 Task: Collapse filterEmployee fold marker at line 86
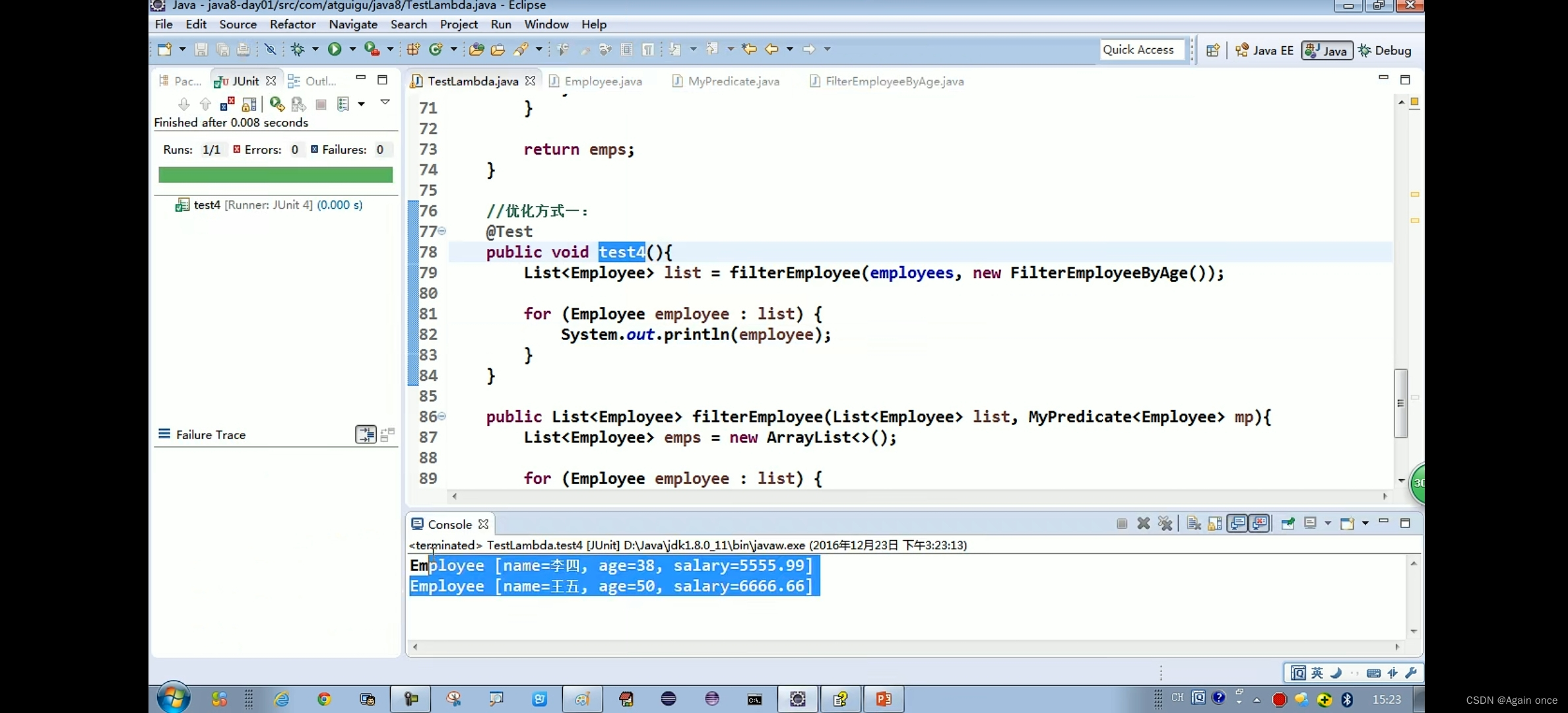coord(442,416)
